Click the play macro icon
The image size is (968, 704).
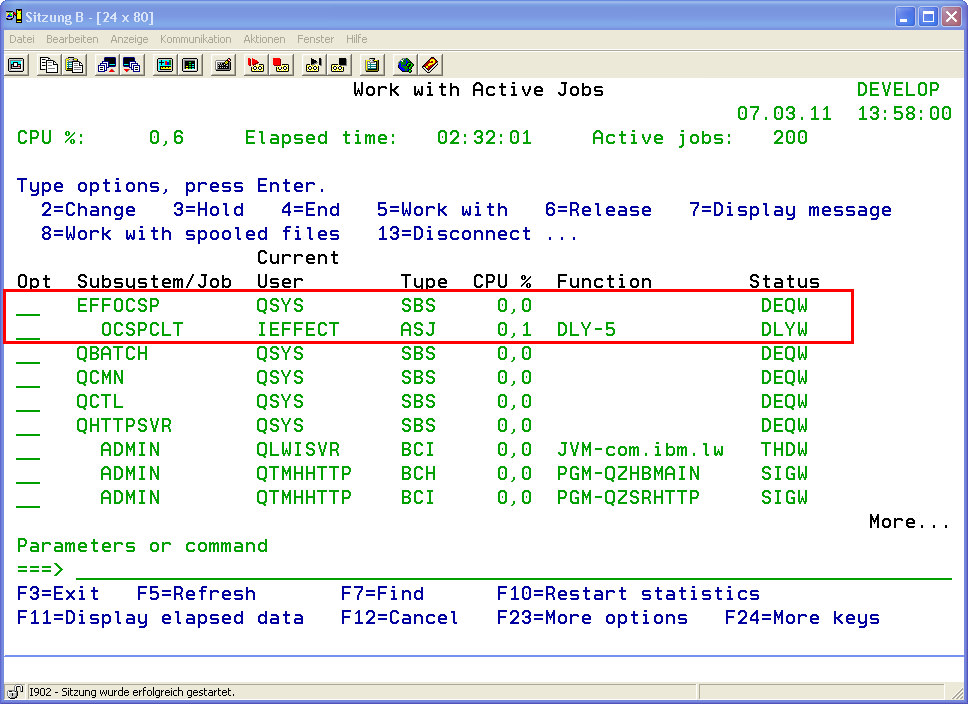point(313,65)
